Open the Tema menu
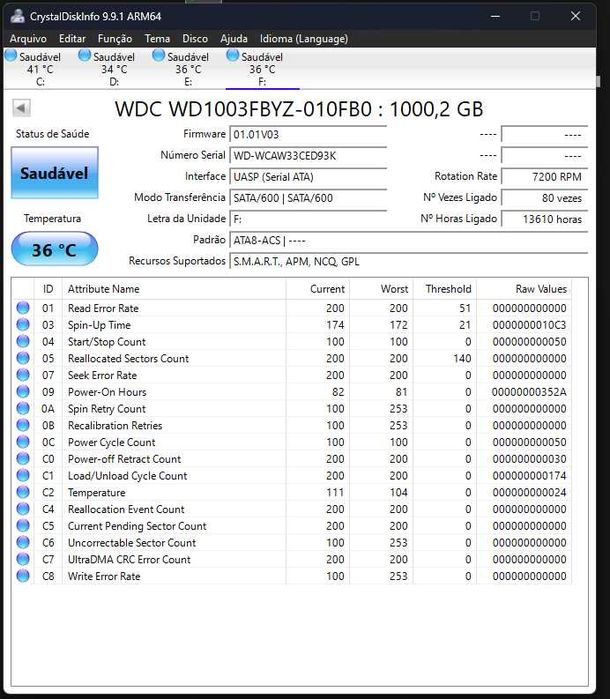610x699 pixels. (x=157, y=39)
